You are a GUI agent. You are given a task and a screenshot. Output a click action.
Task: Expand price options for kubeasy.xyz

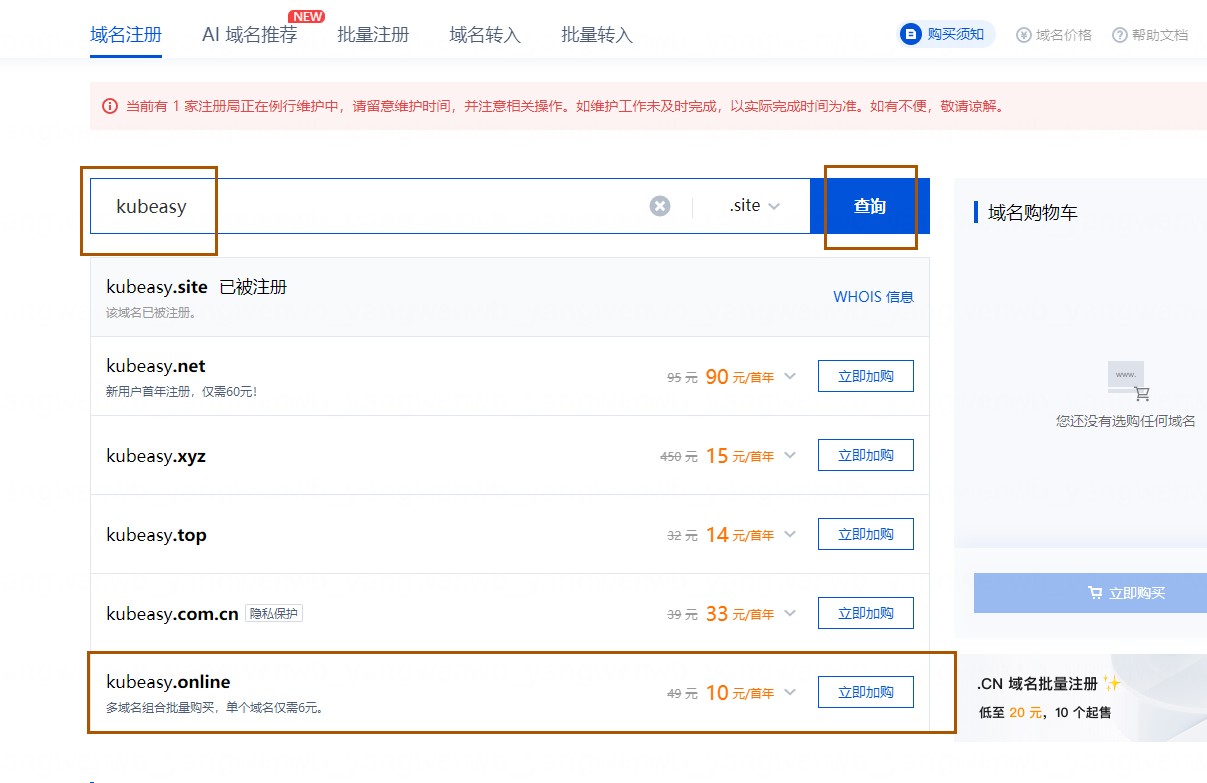(790, 456)
